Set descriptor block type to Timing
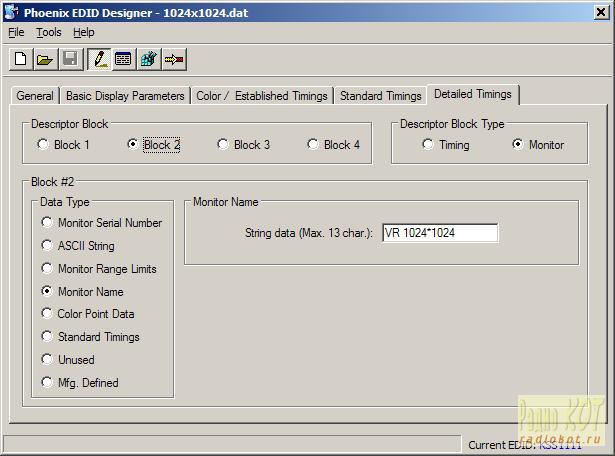The width and height of the screenshot is (615, 456). (x=428, y=145)
